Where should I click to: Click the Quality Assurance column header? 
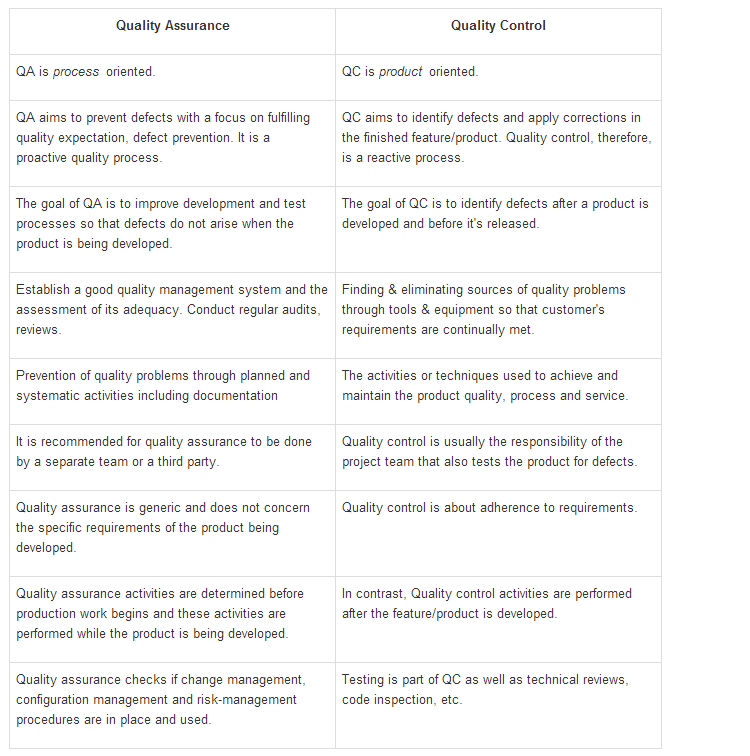(172, 26)
